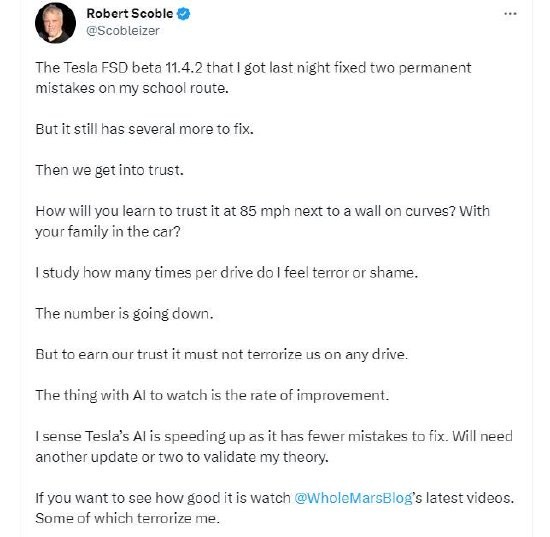Click the line about trusting it at 85 mph
Screen dimensions: 550x537
262,211
